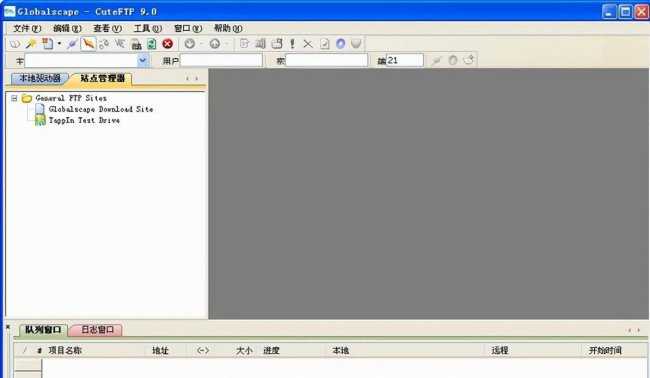Open the 帮助 menu
Screen dimensions: 650x378
tap(228, 29)
